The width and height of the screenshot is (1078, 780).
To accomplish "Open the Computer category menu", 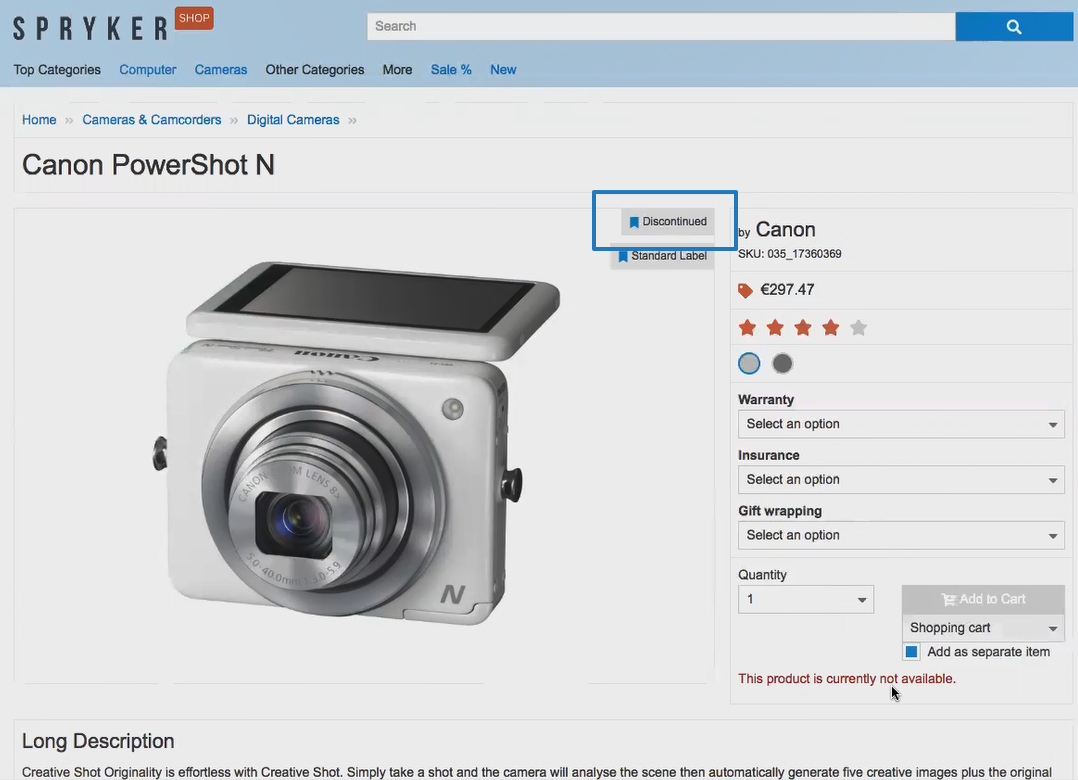I will coord(148,69).
